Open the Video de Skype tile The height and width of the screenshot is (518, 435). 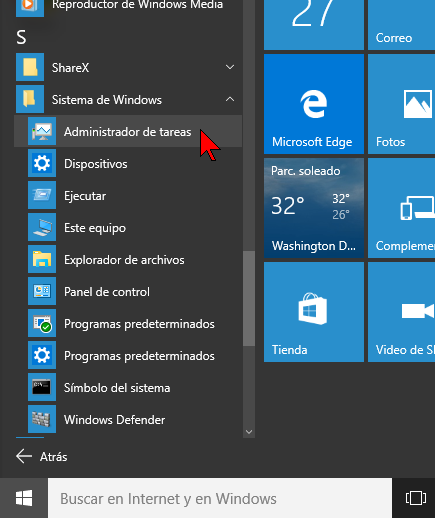[401, 312]
